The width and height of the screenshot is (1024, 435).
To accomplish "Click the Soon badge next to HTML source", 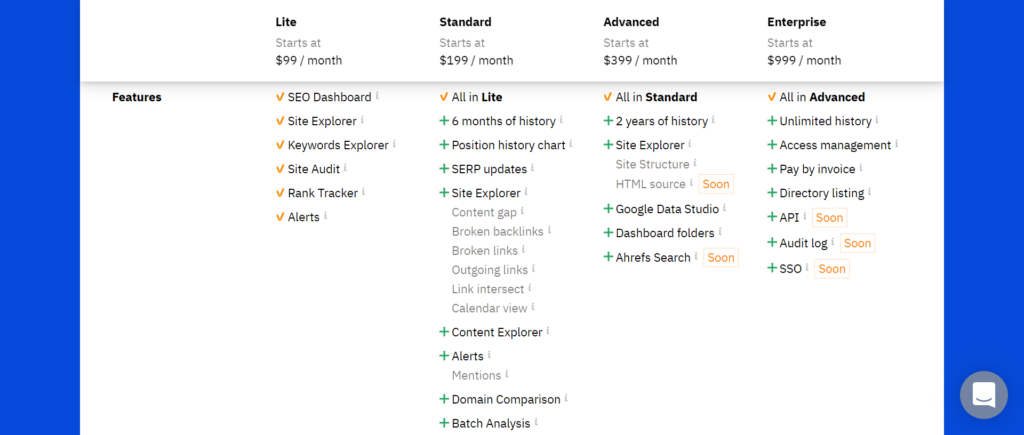I will tap(716, 184).
